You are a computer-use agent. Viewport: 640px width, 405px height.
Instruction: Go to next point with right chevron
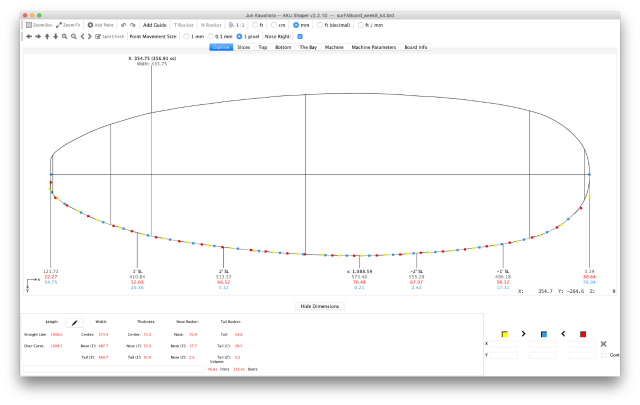coord(89,36)
